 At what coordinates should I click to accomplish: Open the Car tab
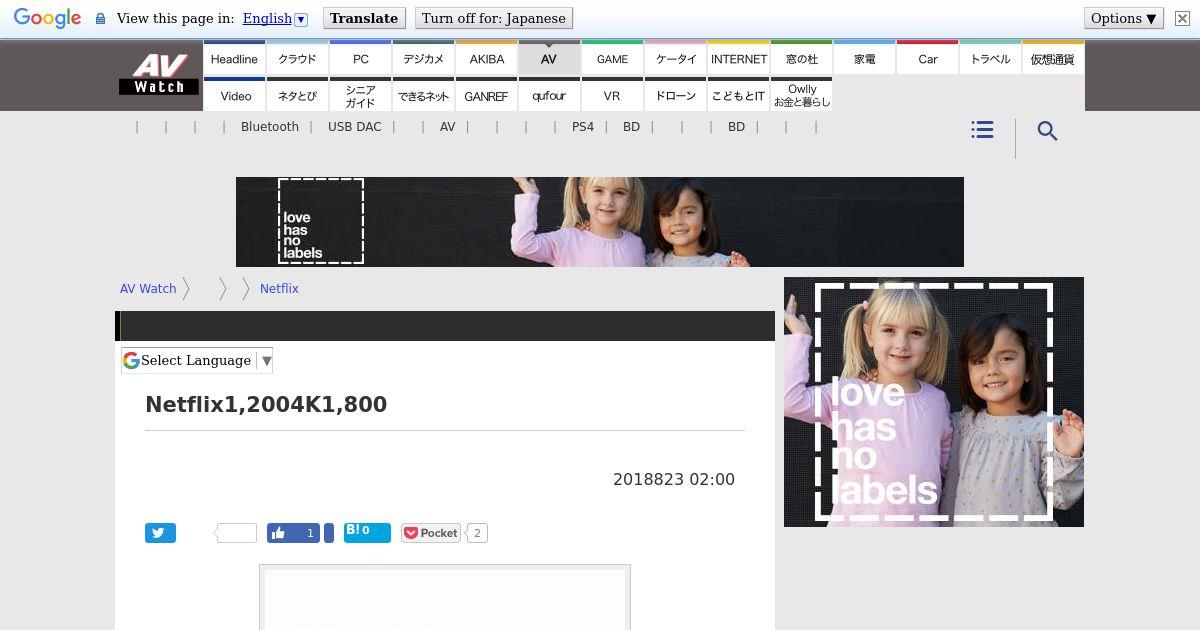[x=927, y=58]
